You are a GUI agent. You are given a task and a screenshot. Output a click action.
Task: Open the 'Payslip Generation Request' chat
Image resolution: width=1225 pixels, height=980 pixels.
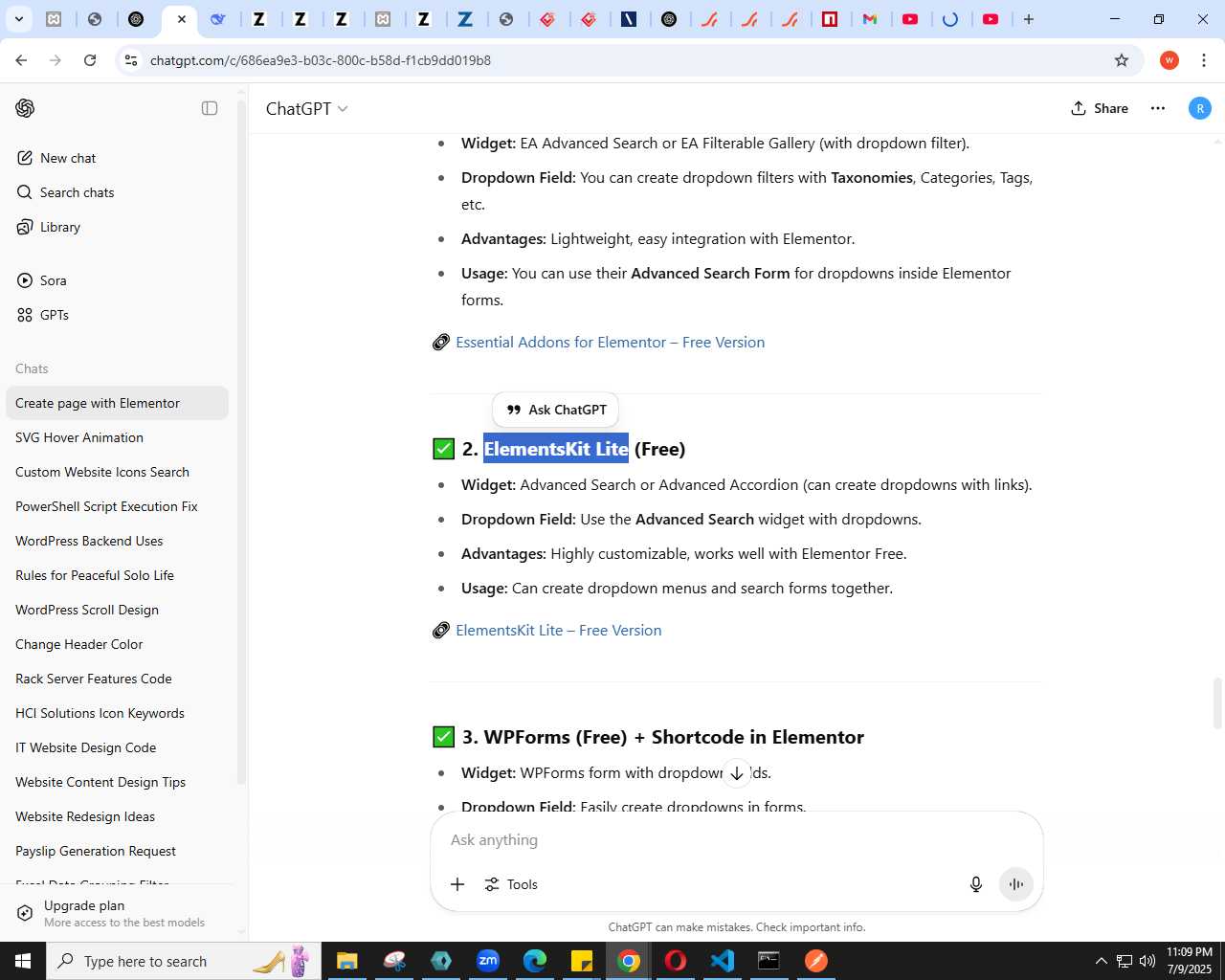click(x=117, y=851)
